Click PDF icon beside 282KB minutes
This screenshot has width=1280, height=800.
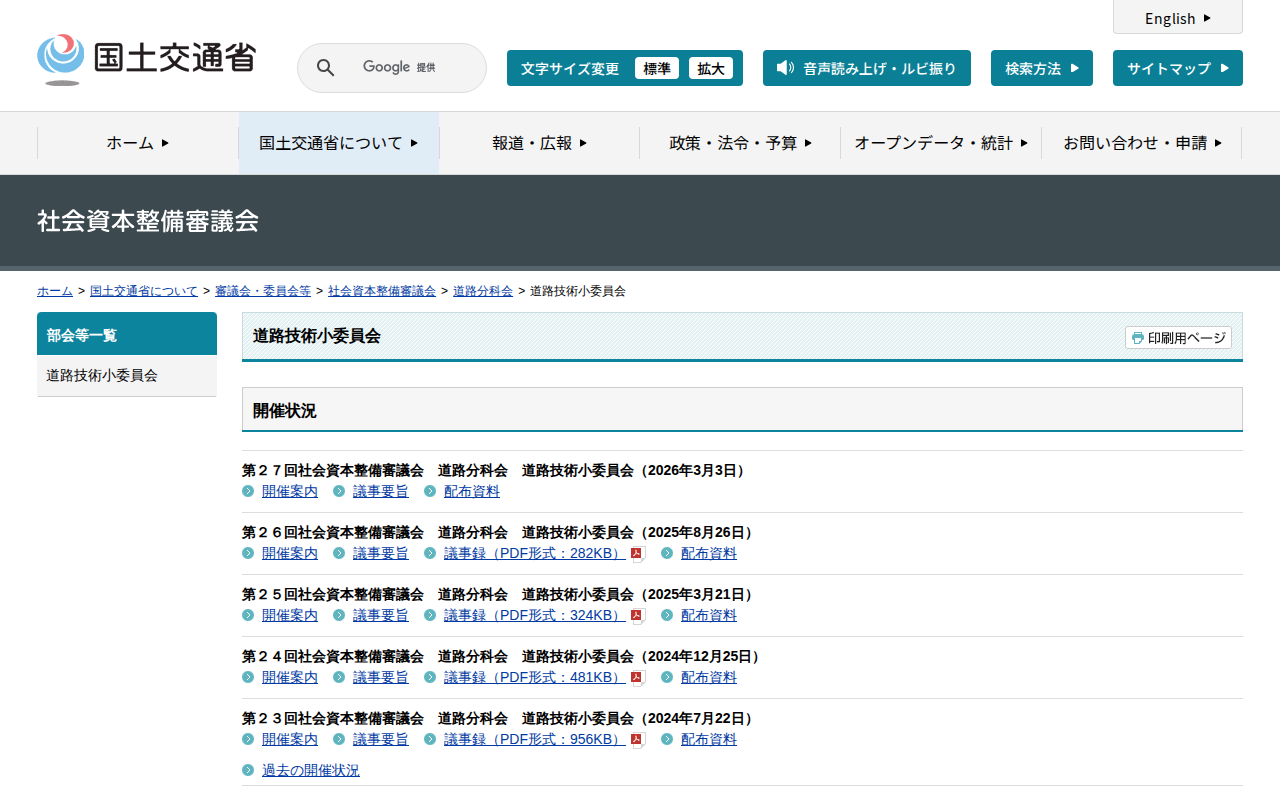[637, 554]
